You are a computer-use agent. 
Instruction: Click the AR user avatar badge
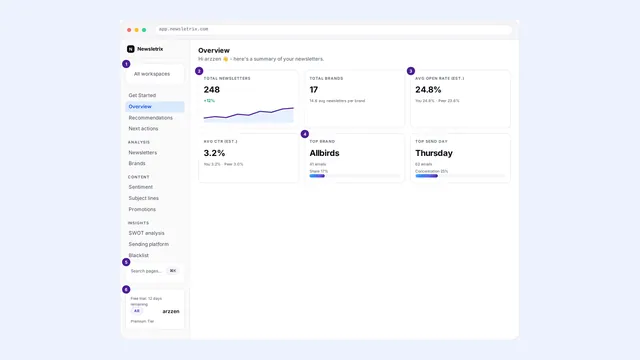coord(137,311)
